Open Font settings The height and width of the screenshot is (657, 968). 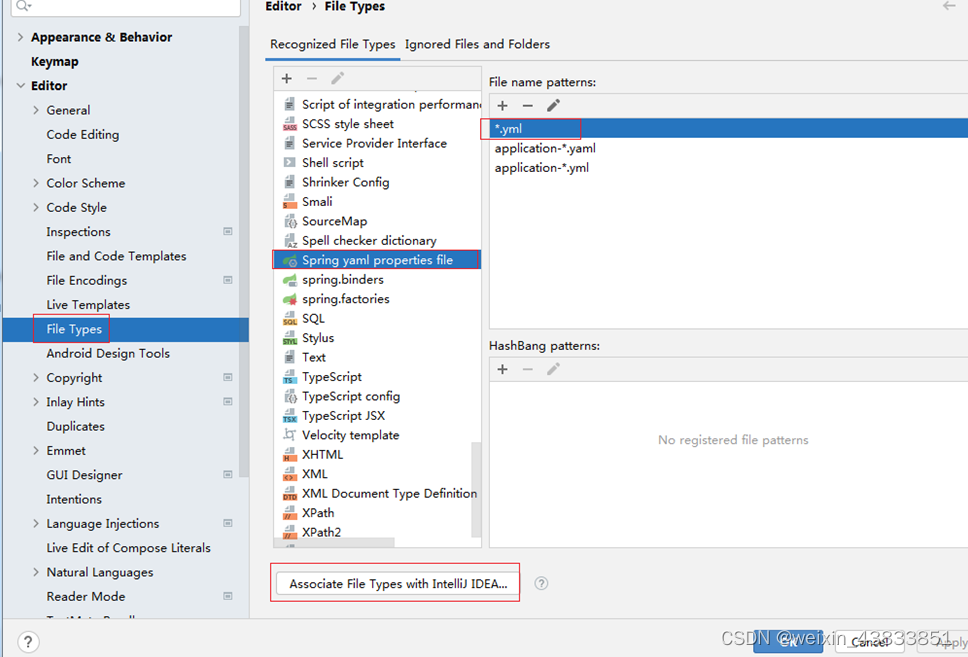click(x=59, y=159)
